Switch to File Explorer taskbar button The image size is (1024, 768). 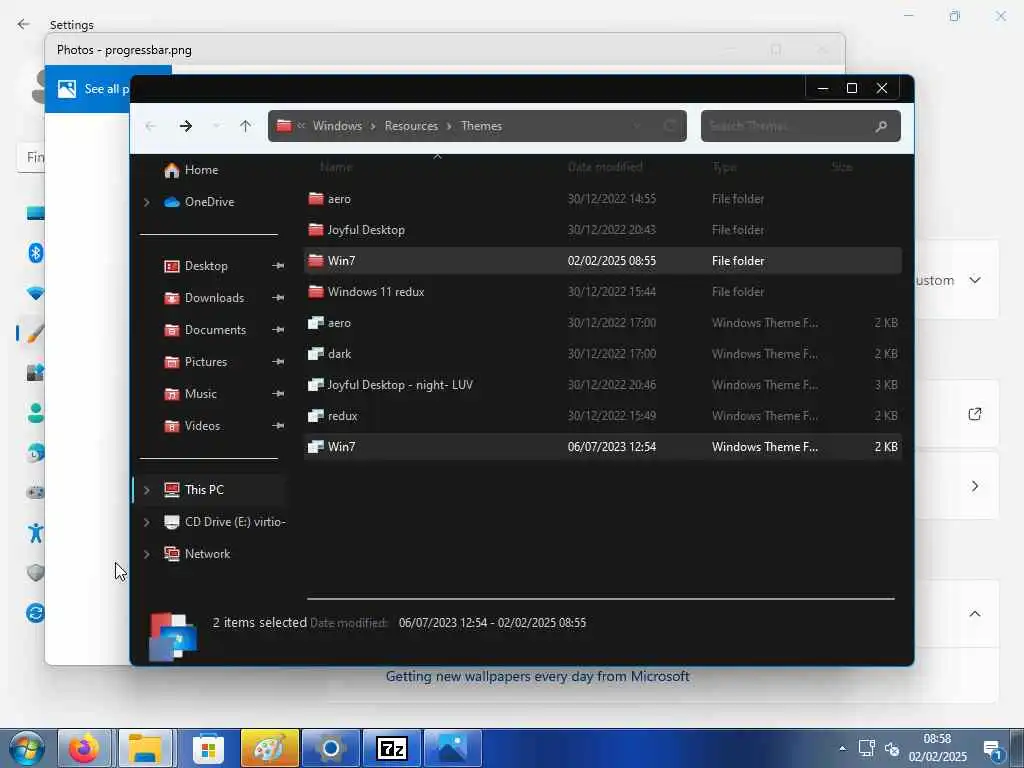pos(145,748)
